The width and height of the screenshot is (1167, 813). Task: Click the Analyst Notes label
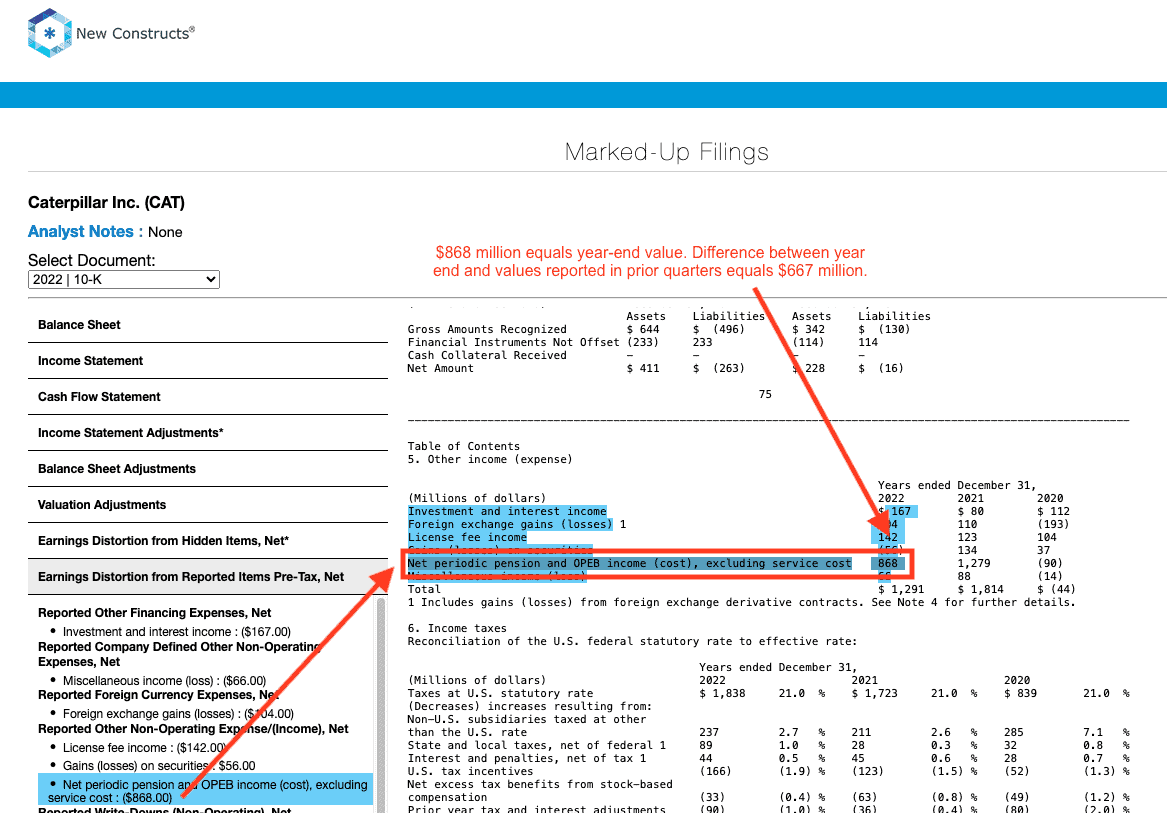[x=86, y=232]
